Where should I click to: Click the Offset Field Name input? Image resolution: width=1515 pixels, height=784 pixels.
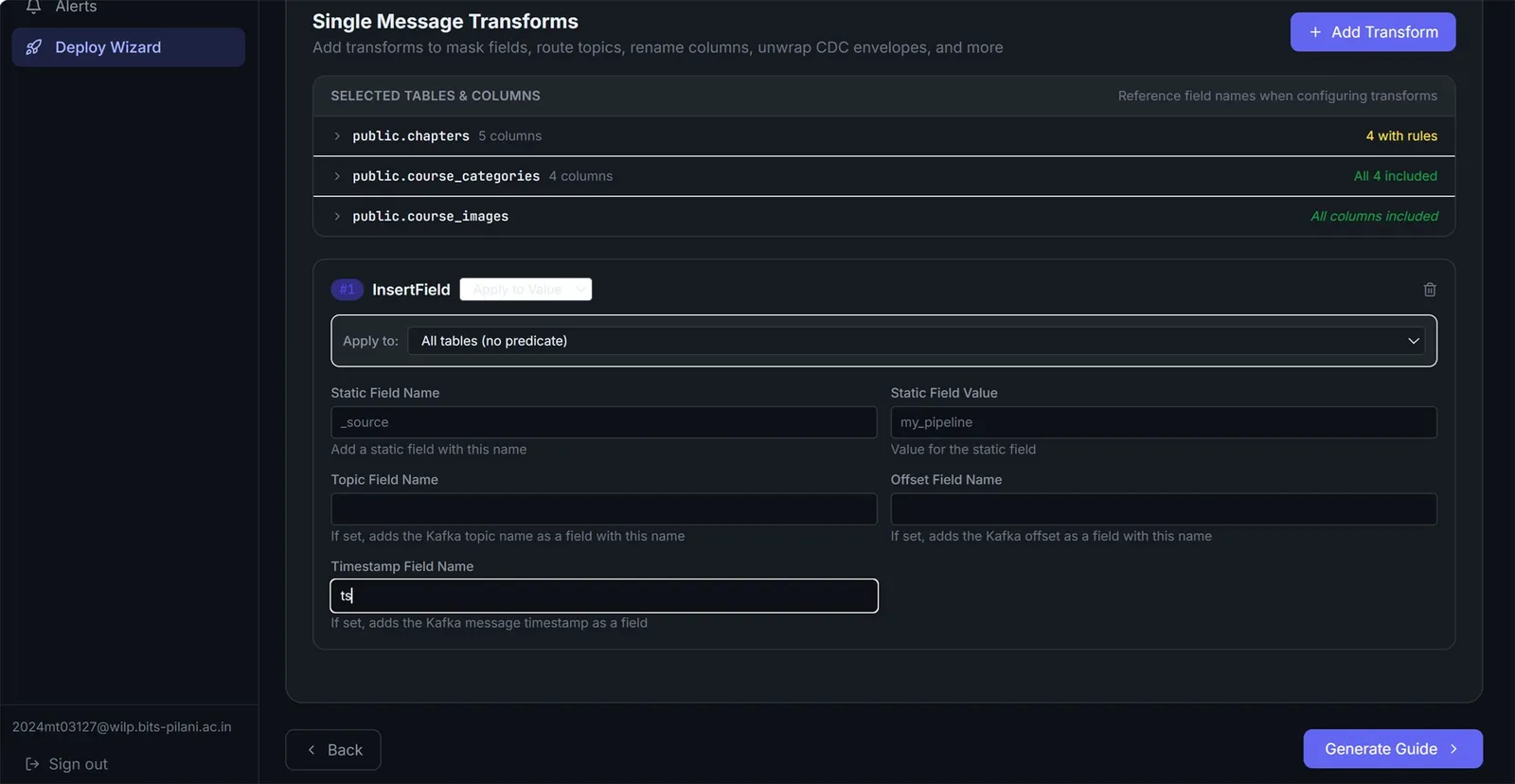pos(1164,509)
